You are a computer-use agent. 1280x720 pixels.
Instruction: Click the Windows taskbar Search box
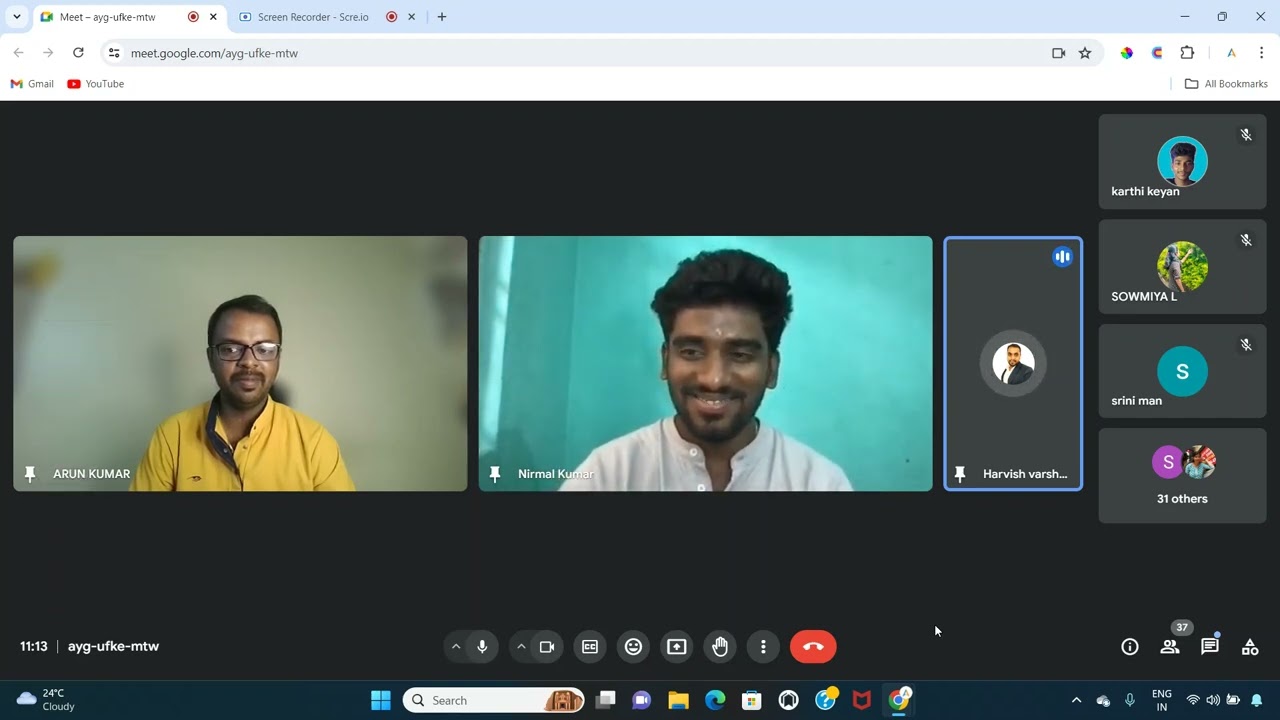point(494,700)
